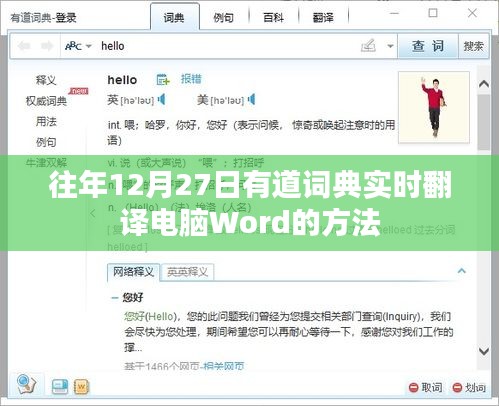Viewport: 499px width, 406px height.
Task: Collapse the sidebar with left chevron
Action: (x=93, y=213)
